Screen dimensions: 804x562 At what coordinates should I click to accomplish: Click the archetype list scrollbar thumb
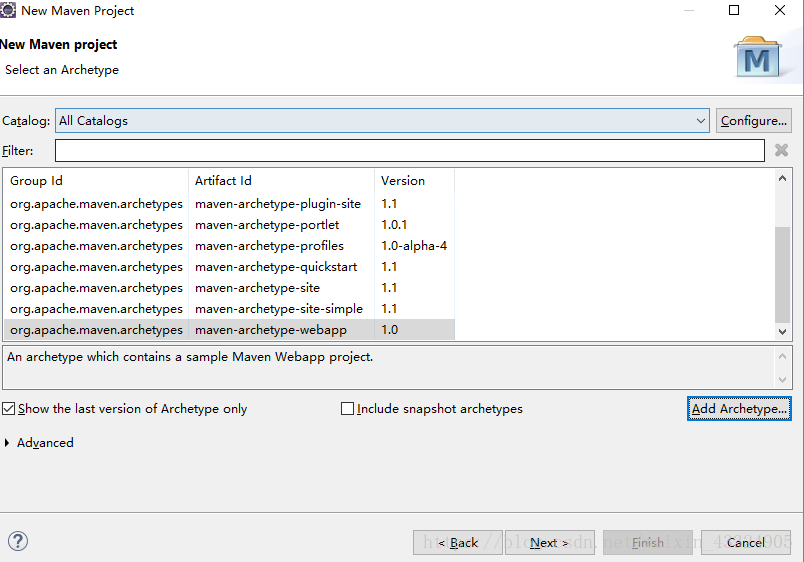[782, 274]
